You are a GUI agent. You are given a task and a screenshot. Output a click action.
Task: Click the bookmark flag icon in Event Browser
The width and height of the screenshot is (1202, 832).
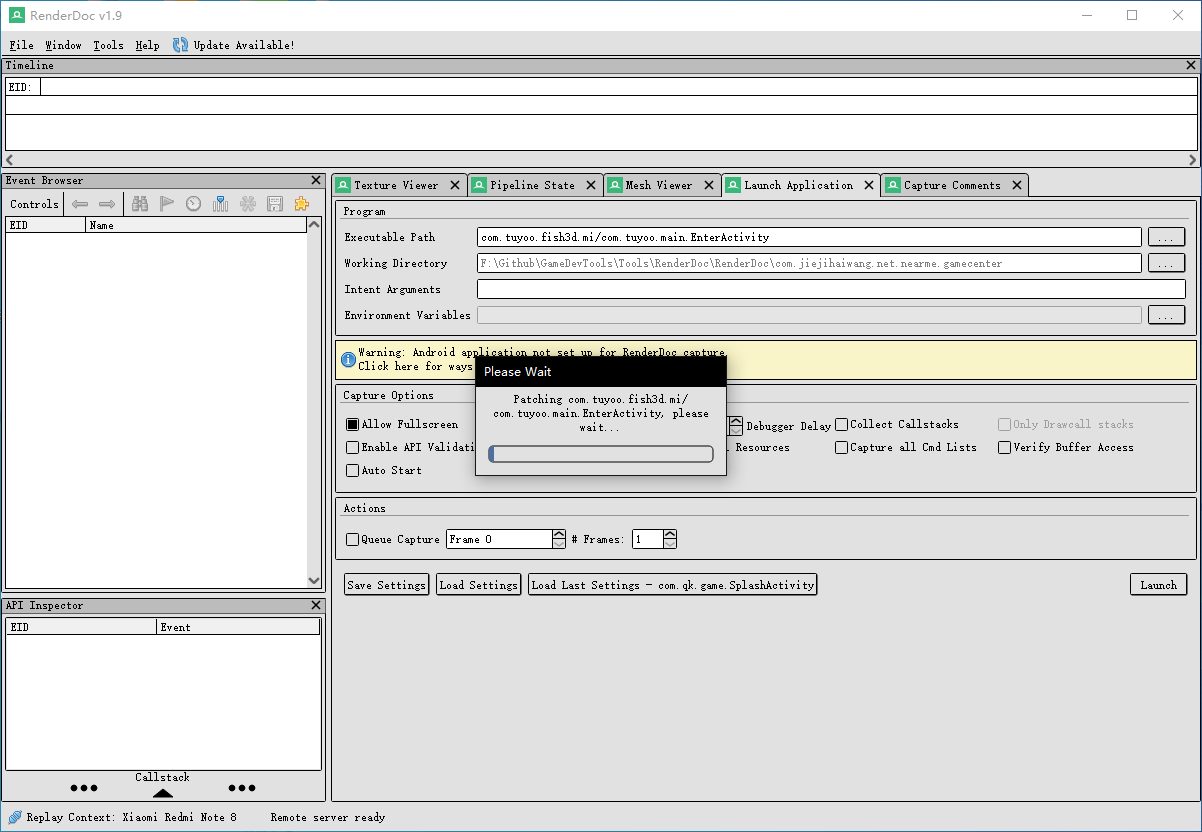click(167, 204)
